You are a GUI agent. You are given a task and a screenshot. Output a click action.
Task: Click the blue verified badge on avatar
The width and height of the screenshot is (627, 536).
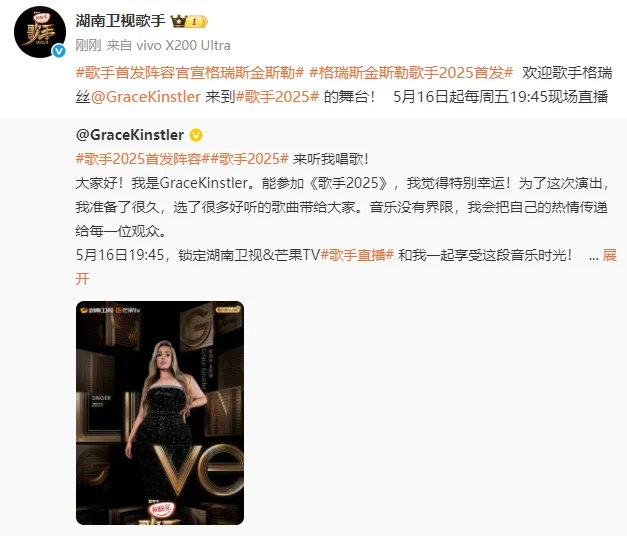59,51
